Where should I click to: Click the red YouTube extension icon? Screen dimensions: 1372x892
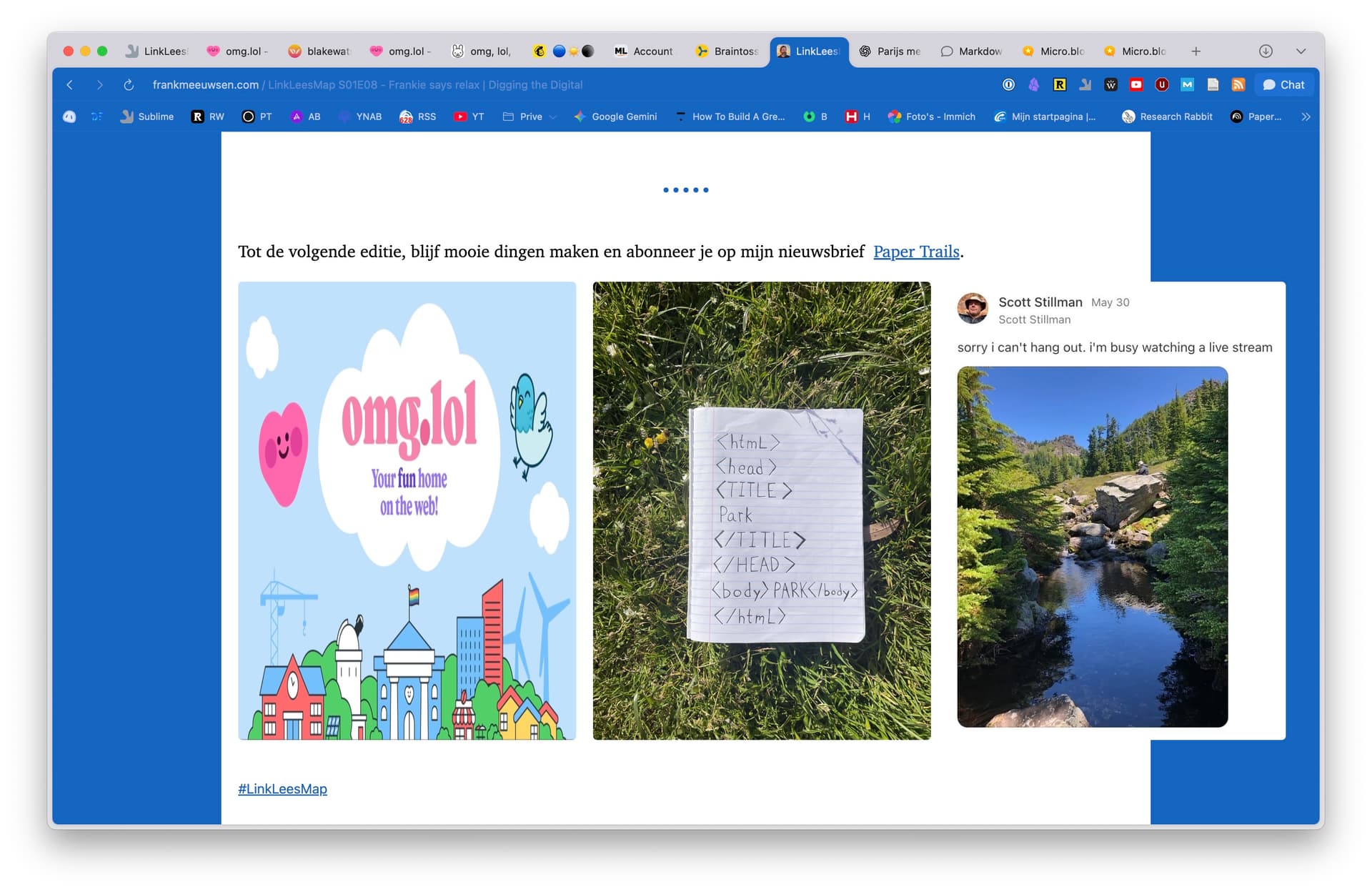pyautogui.click(x=1136, y=84)
